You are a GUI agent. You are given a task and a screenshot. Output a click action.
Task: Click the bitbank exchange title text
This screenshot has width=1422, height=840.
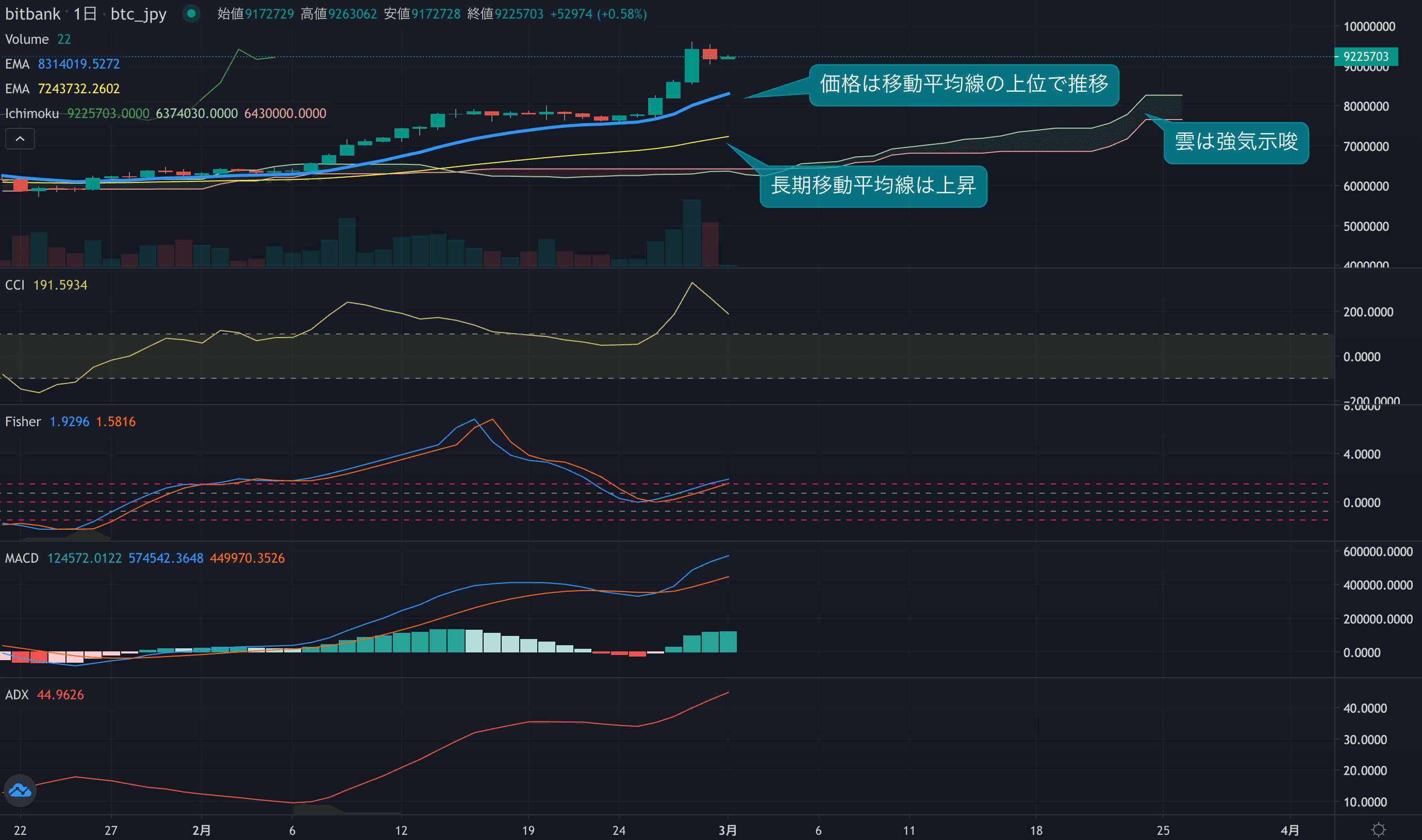[x=32, y=13]
